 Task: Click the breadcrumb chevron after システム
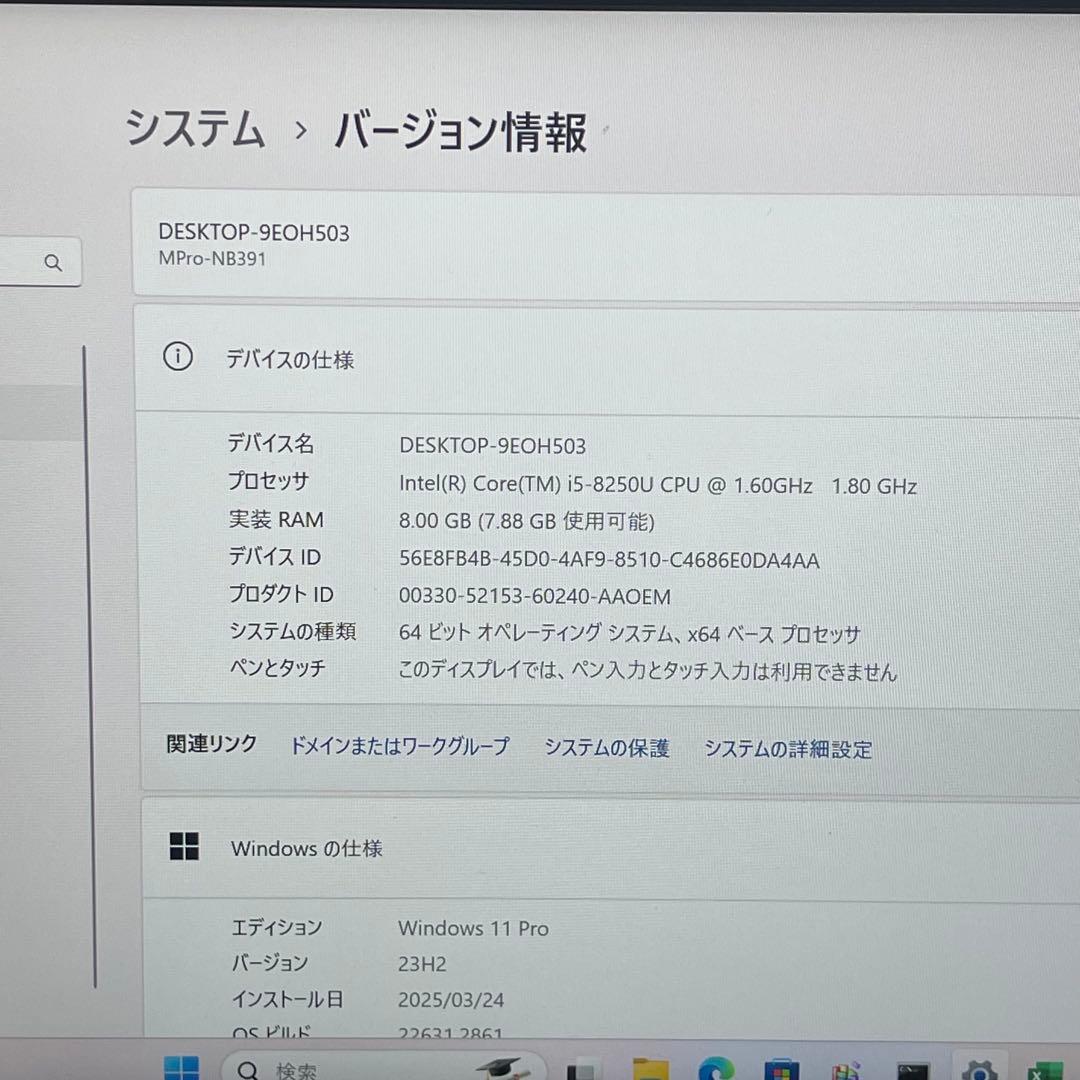click(x=300, y=129)
